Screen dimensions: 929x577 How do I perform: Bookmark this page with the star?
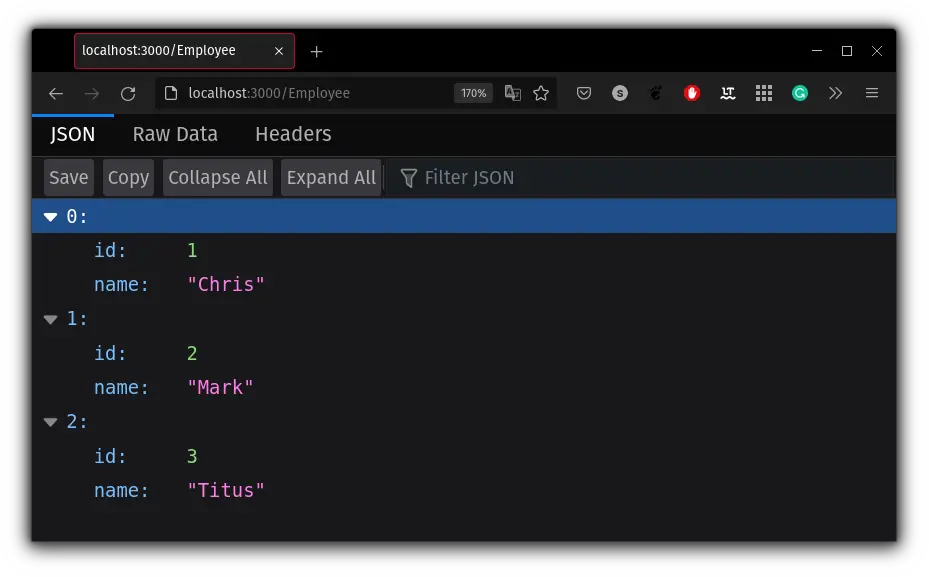(x=541, y=93)
